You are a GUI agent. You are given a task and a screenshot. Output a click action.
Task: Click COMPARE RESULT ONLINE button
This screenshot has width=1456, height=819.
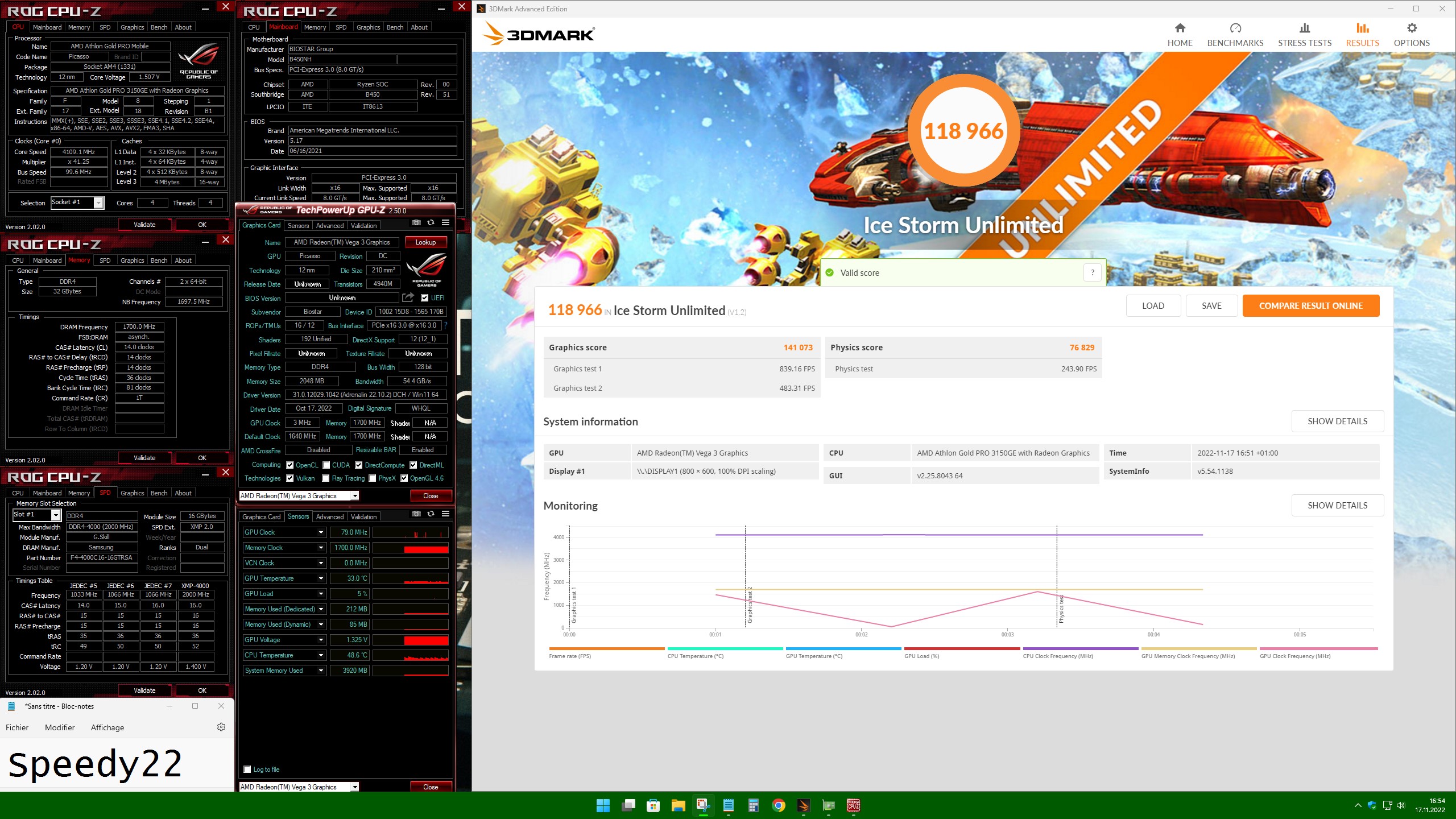1310,306
